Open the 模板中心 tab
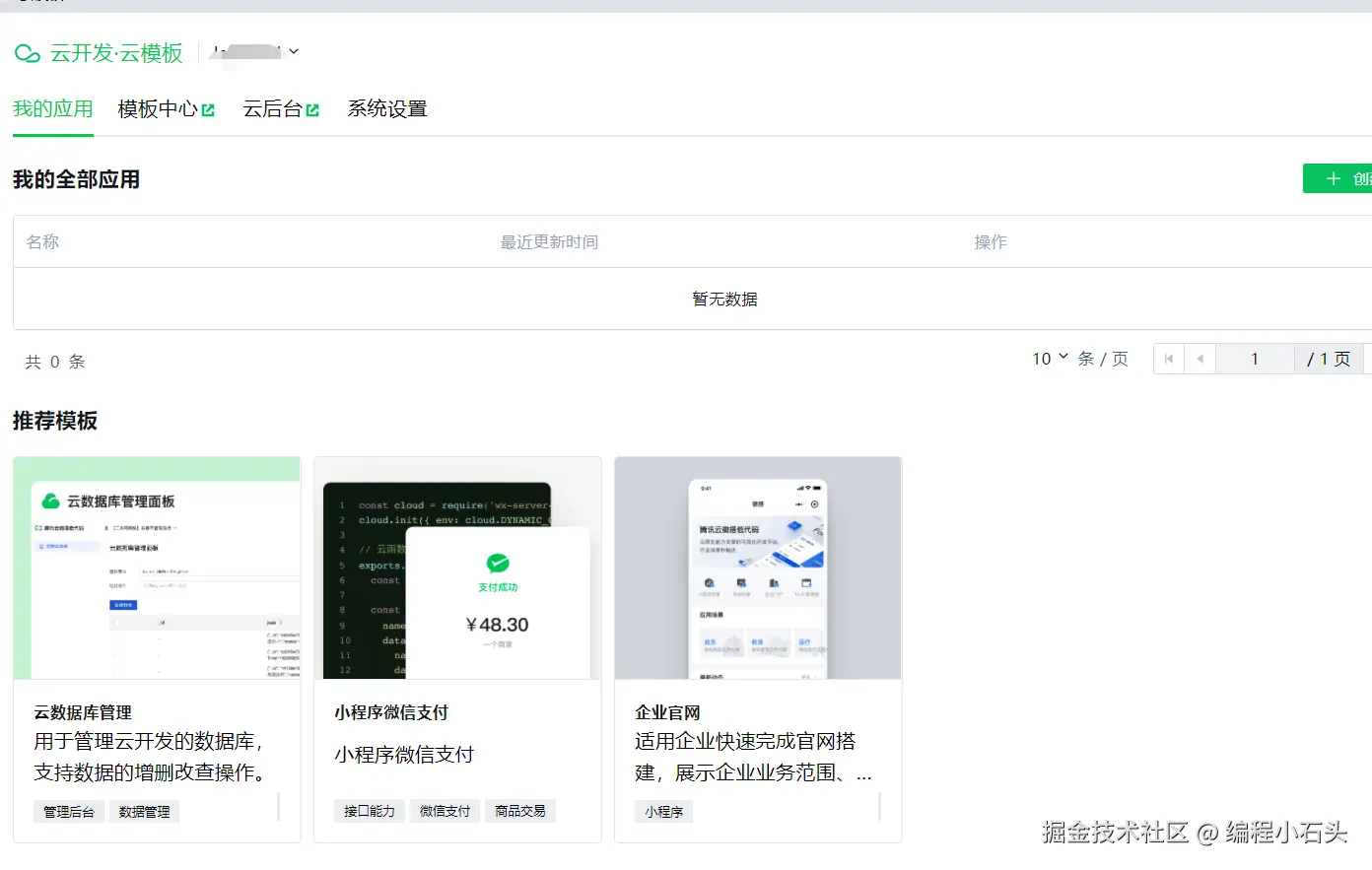The height and width of the screenshot is (870, 1372). 158,108
